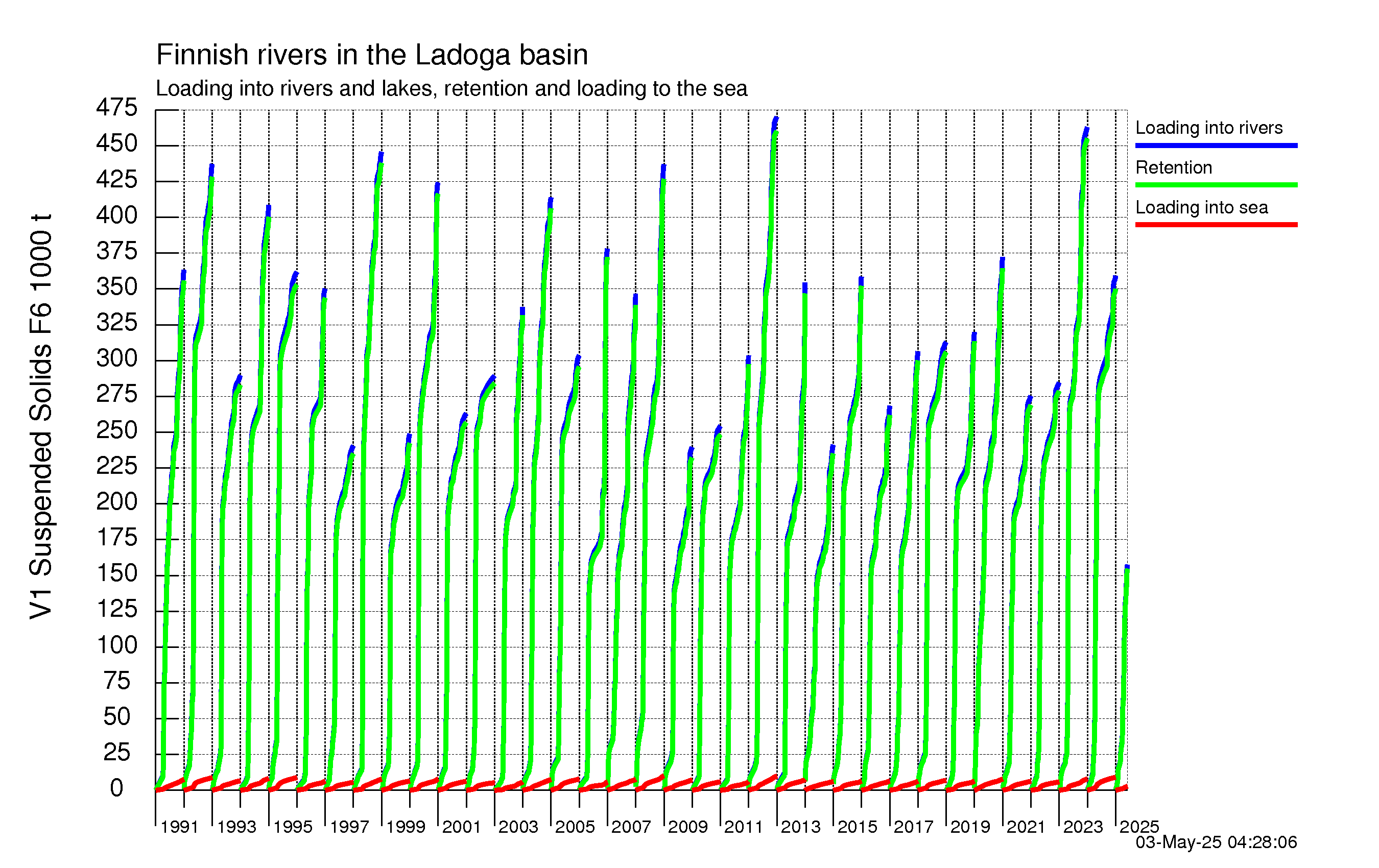Click the x-axis year label 2009
Image resolution: width=1379 pixels, height=868 pixels.
(x=688, y=827)
